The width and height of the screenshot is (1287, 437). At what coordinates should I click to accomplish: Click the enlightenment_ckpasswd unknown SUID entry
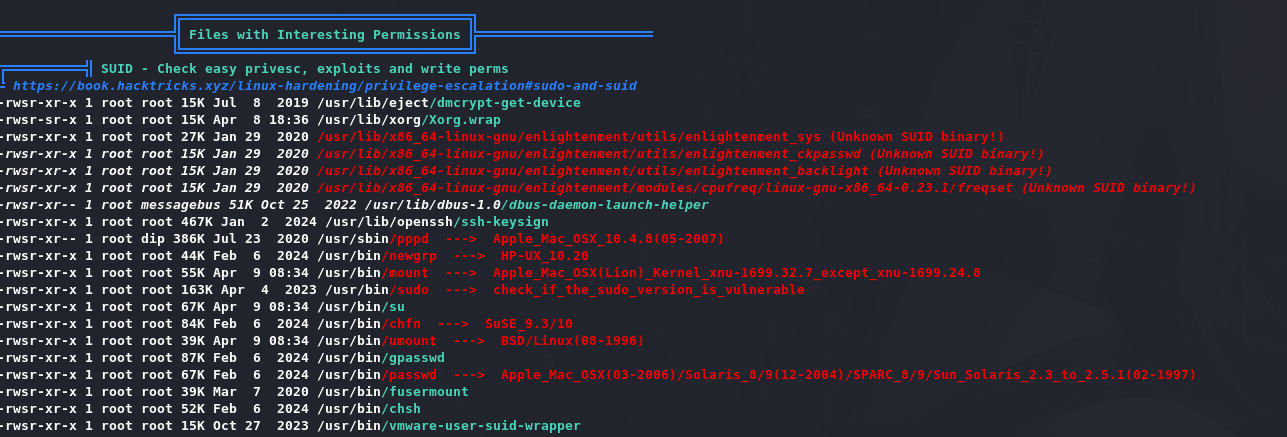click(x=681, y=154)
